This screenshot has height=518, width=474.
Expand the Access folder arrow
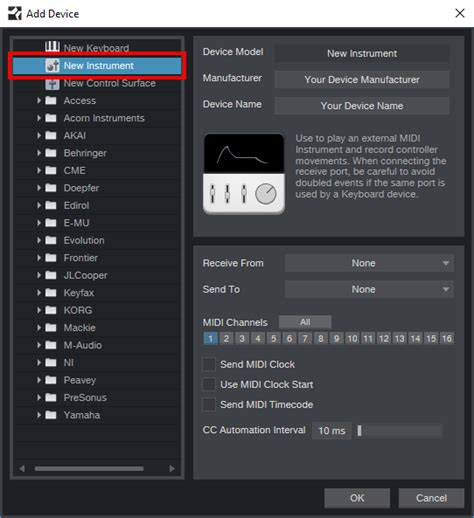click(x=39, y=100)
